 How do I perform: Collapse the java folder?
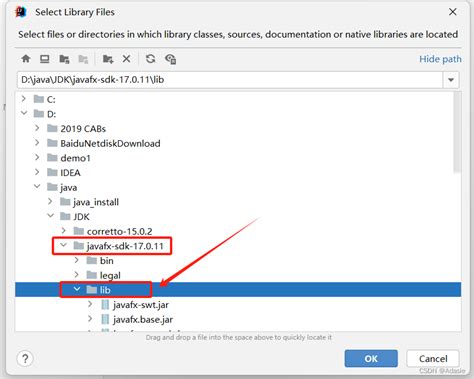(37, 187)
